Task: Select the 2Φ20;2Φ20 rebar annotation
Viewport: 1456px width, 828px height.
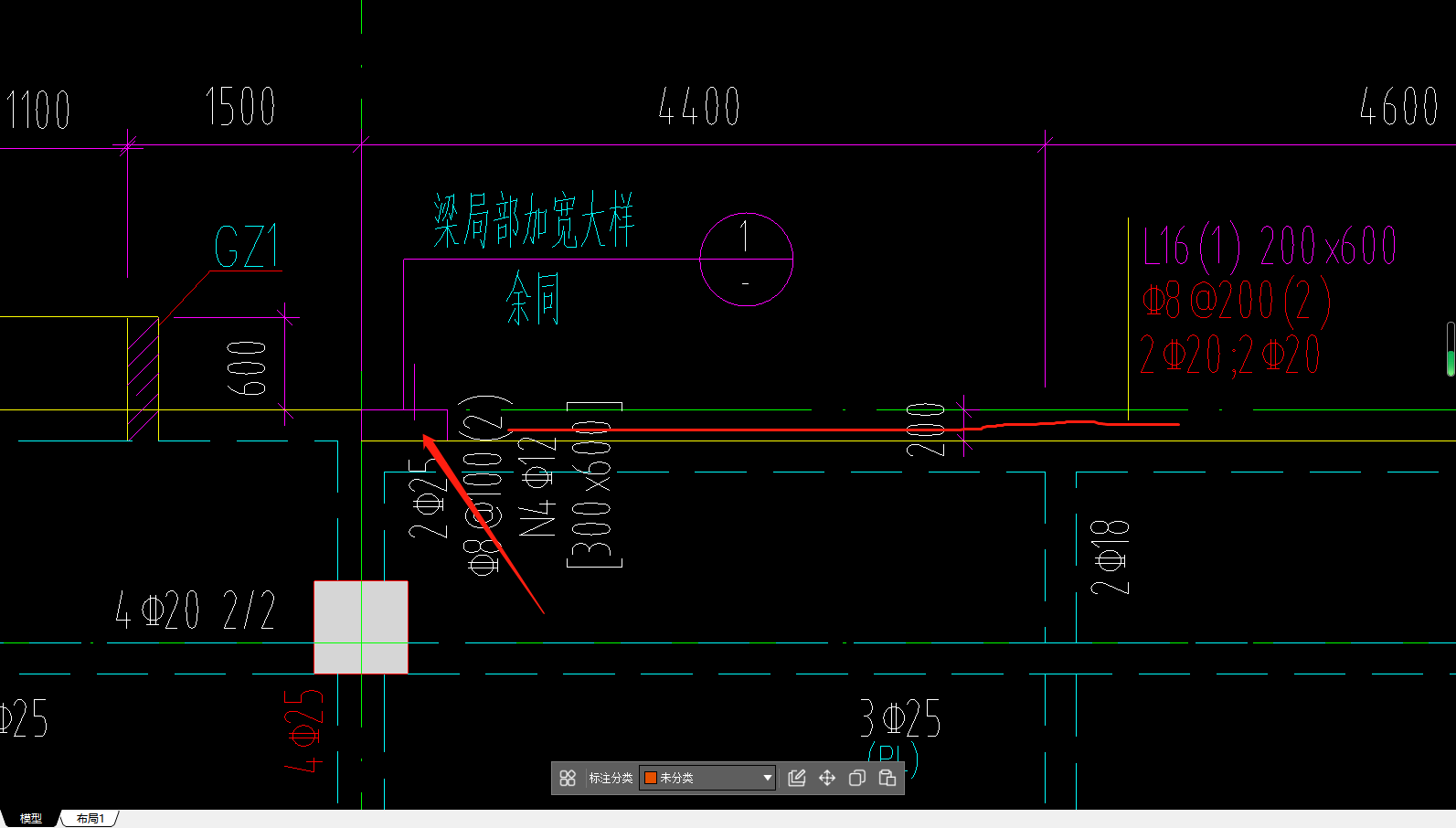Action: (1230, 354)
